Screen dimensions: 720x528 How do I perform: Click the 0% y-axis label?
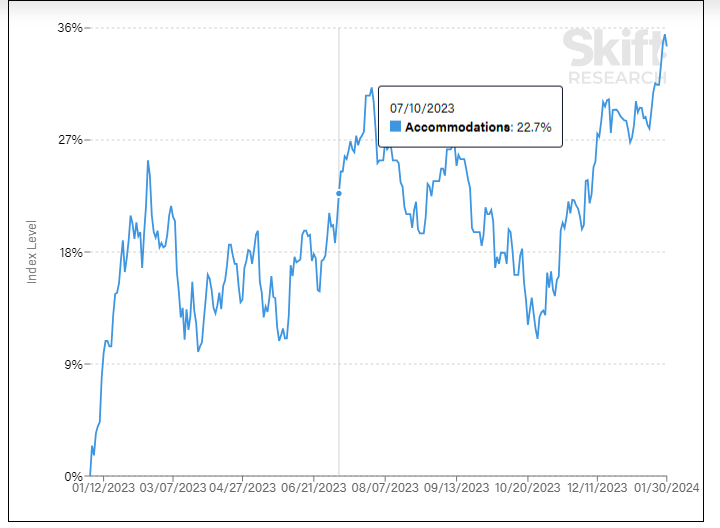pos(72,477)
